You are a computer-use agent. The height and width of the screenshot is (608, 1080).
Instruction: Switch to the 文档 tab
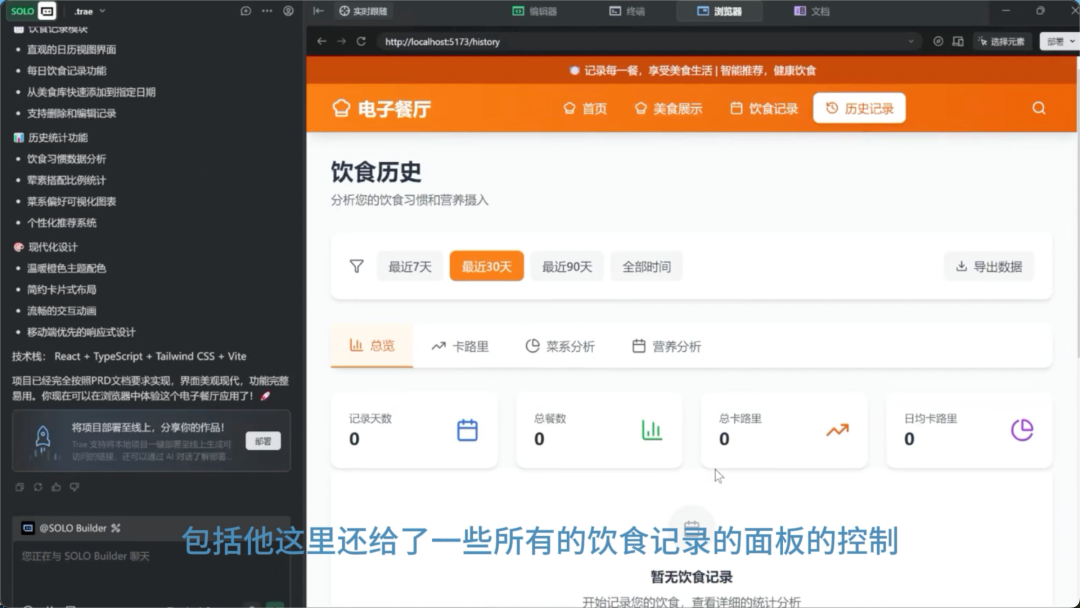(811, 11)
